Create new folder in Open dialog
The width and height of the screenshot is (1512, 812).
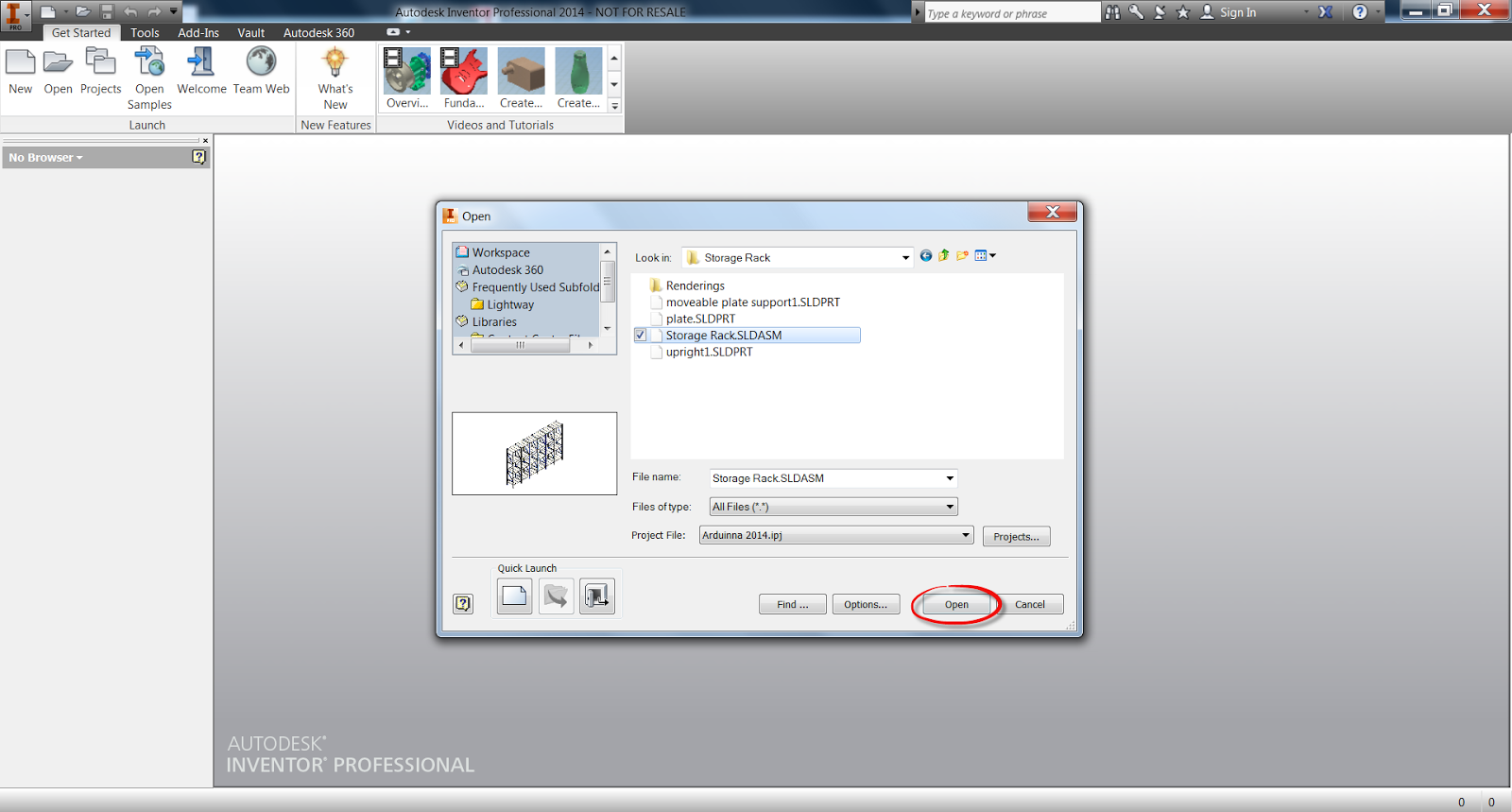962,255
